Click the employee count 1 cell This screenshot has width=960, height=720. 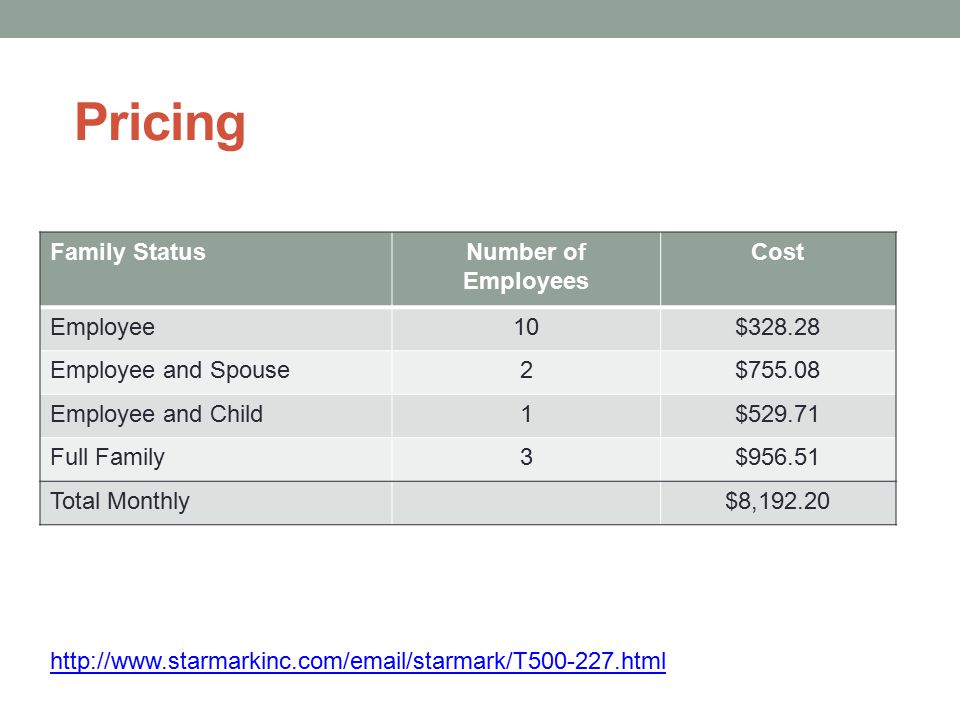click(526, 414)
